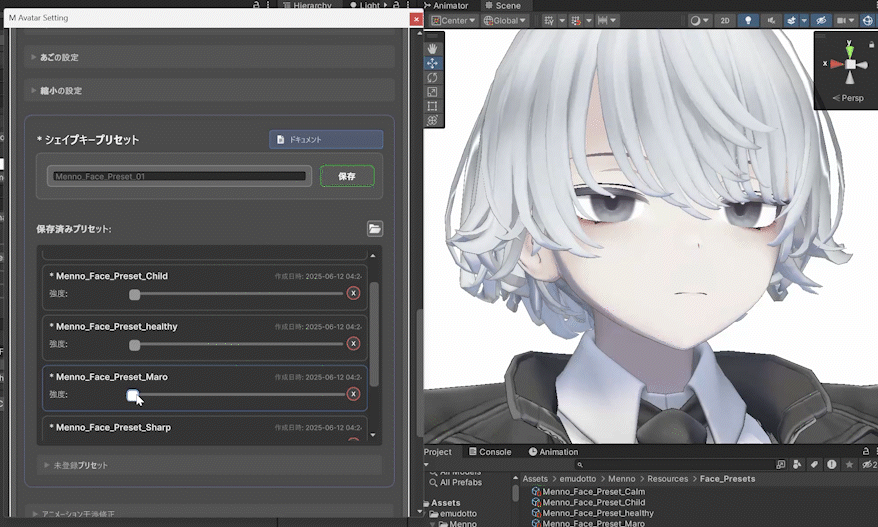Select the Scale tool in Scene toolbar
This screenshot has height=527, width=878.
[432, 91]
